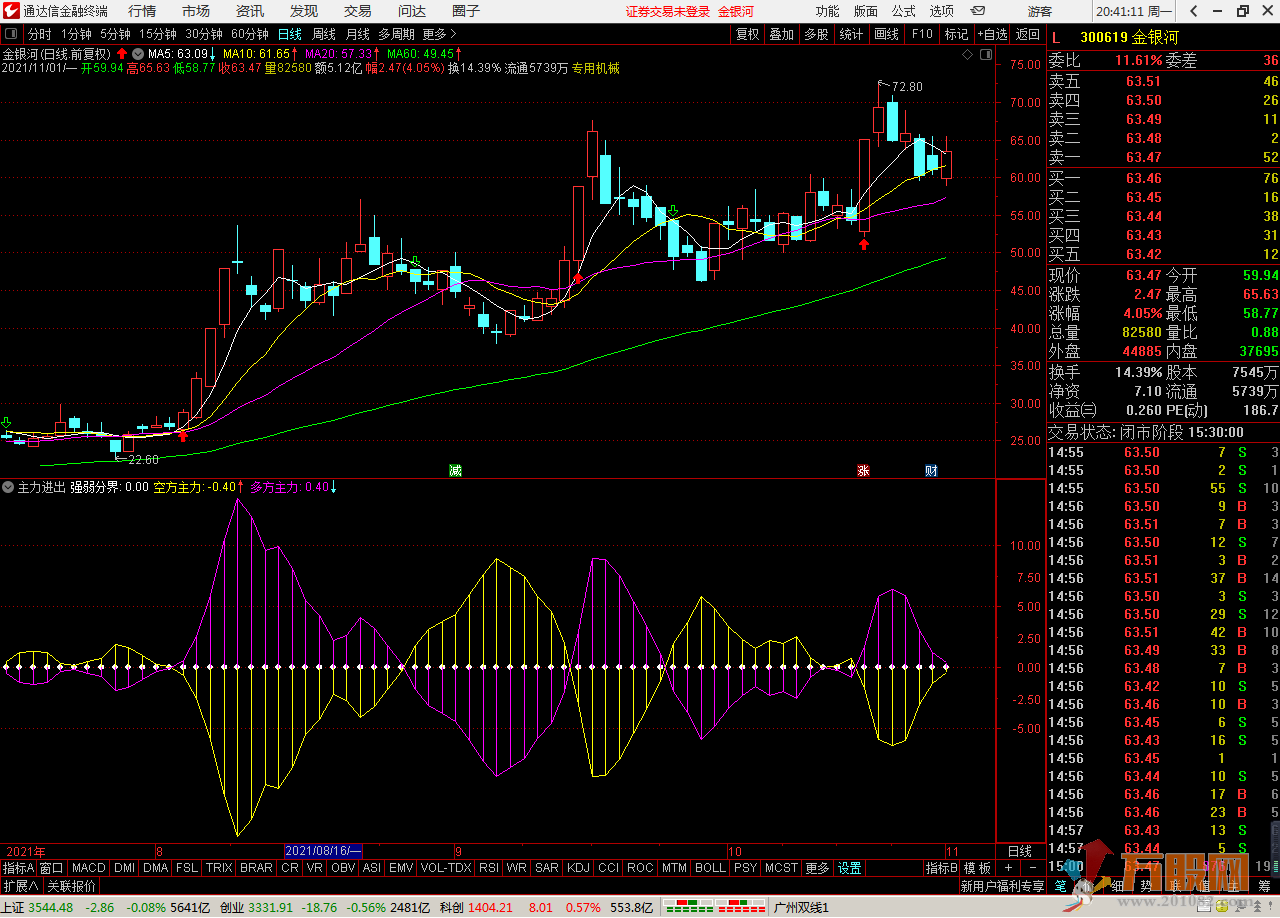Activate the 画线 drawing tool button

coord(886,34)
